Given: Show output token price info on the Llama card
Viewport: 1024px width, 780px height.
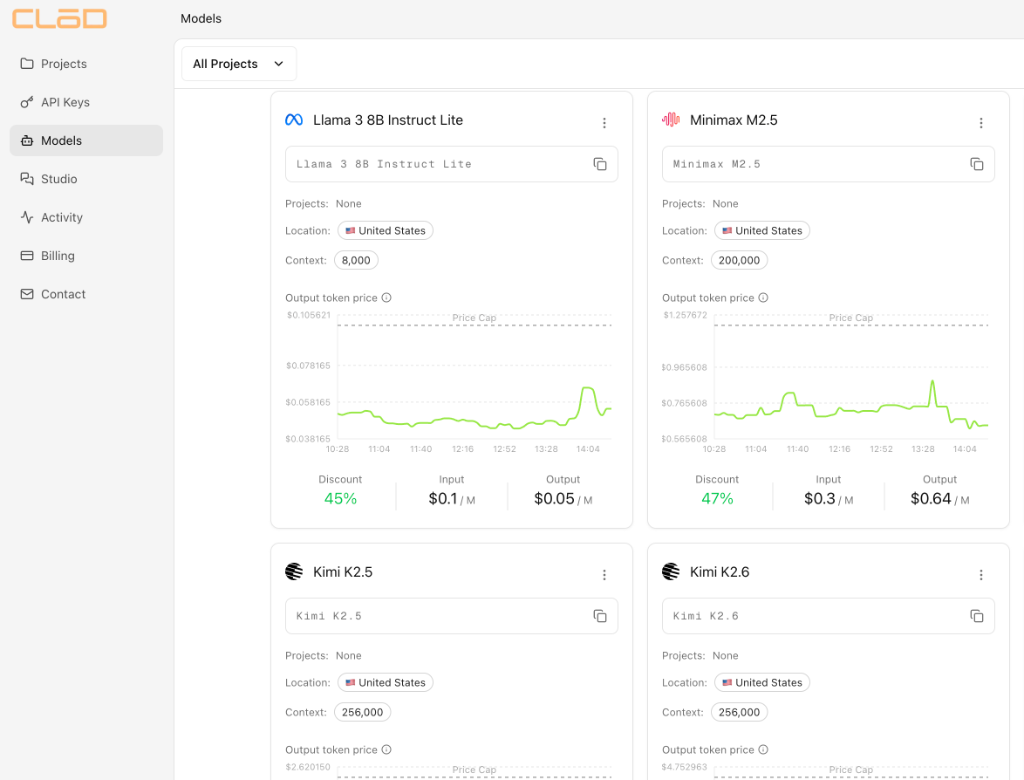Looking at the screenshot, I should (387, 298).
